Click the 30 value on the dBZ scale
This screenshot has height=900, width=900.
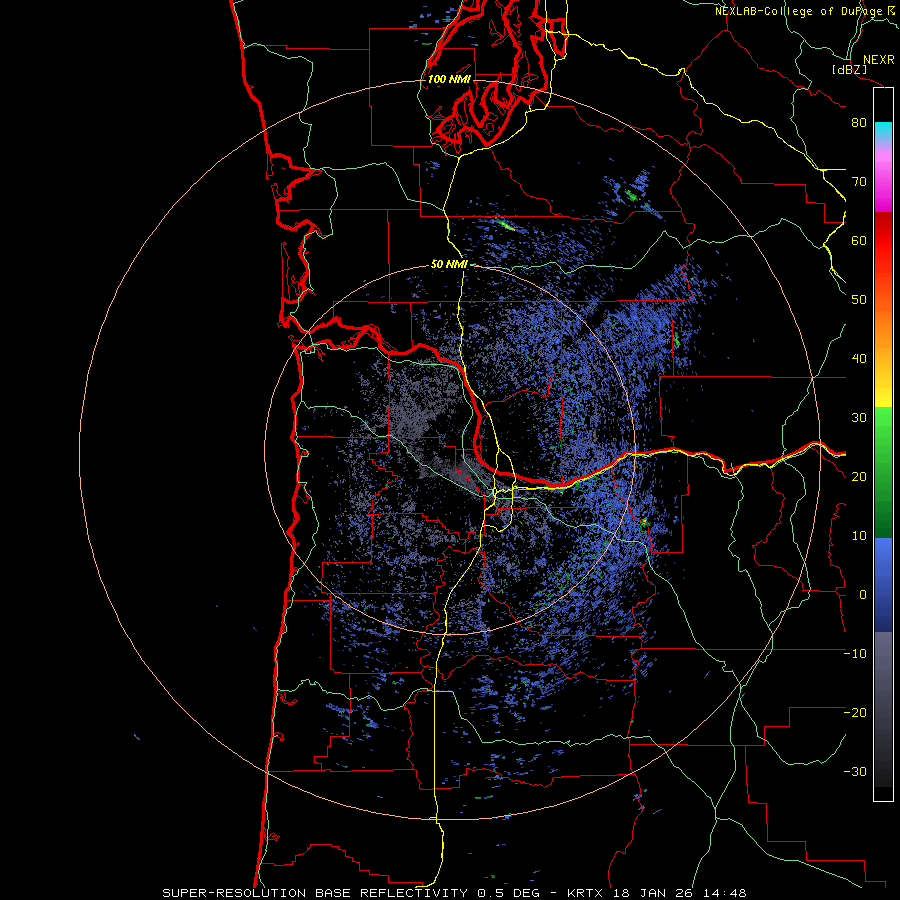coord(859,418)
